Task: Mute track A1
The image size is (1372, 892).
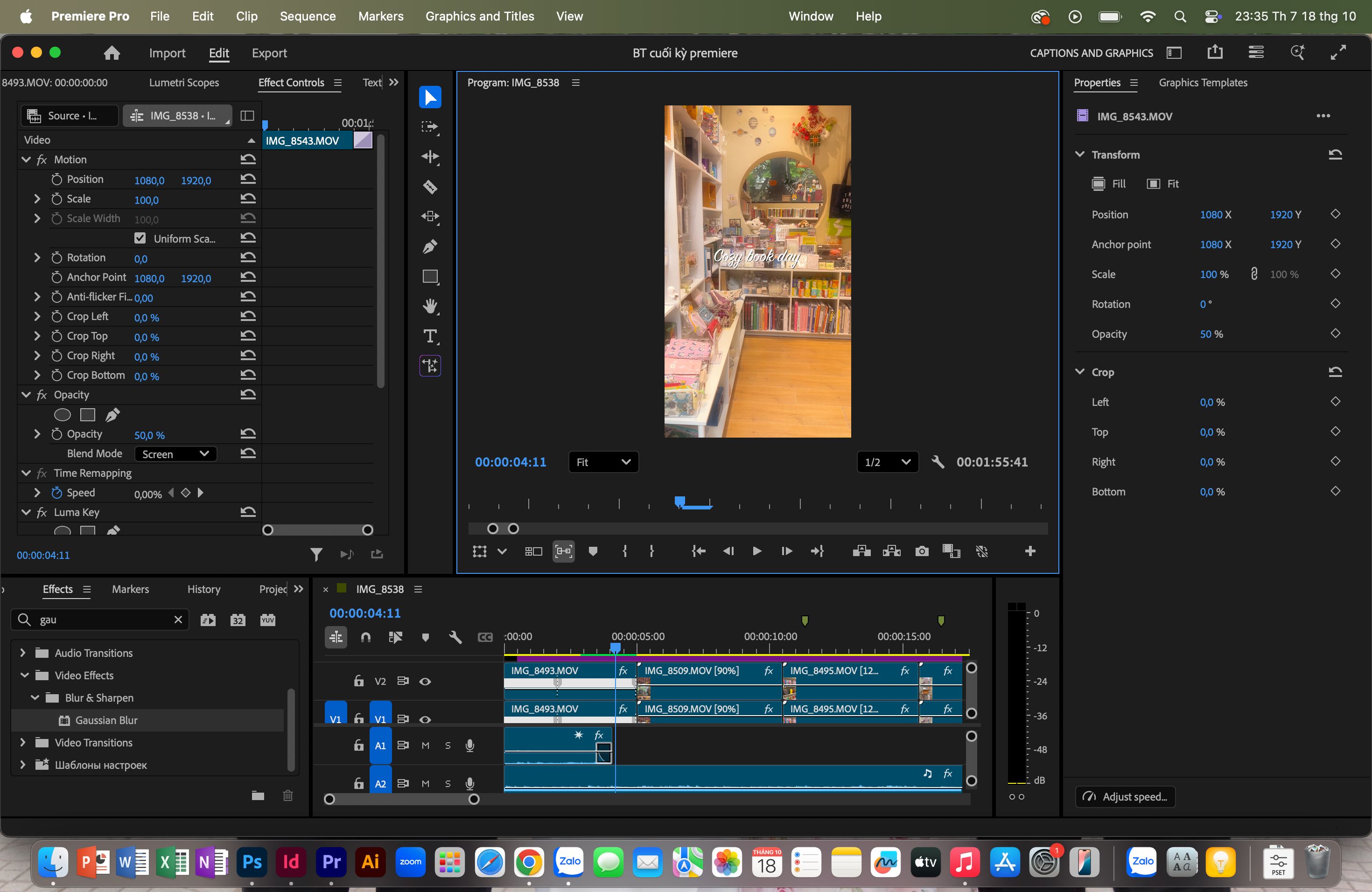Action: [426, 745]
